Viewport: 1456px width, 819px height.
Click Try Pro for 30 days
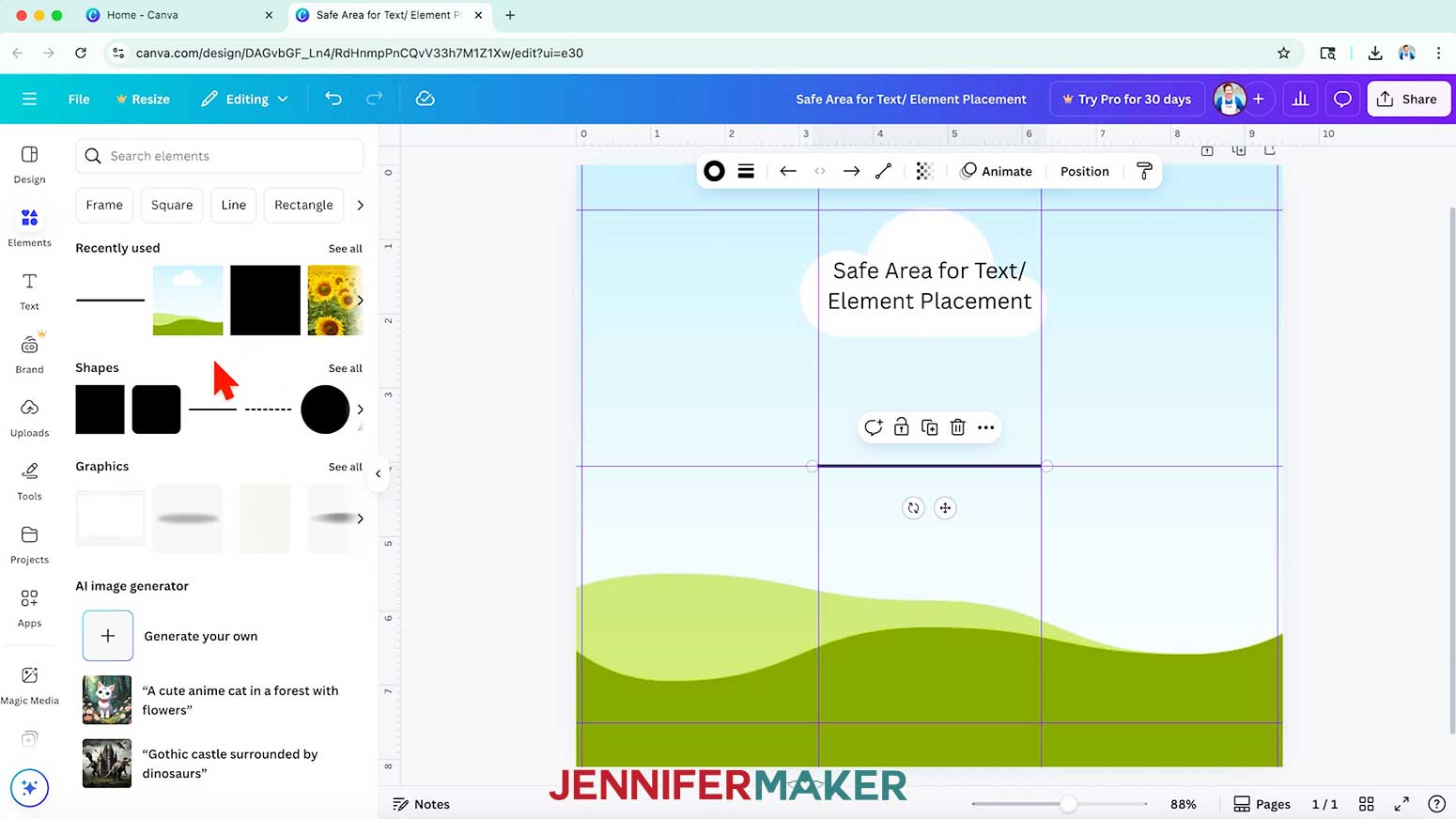(1126, 99)
